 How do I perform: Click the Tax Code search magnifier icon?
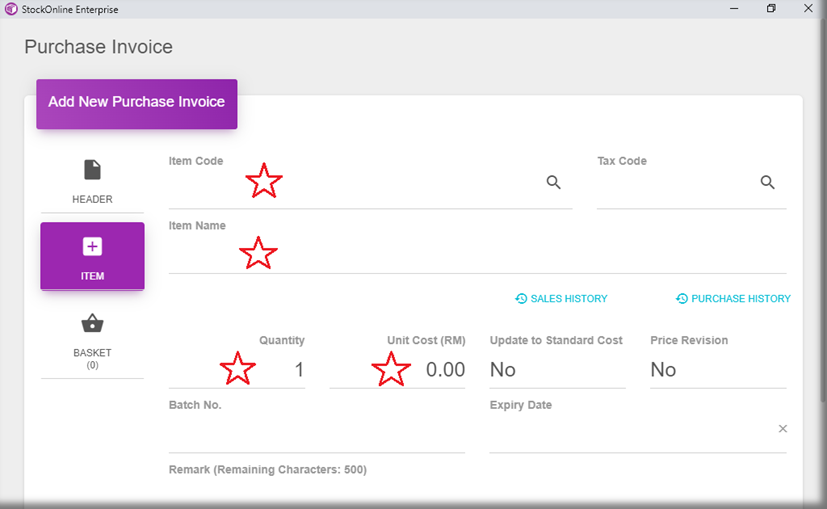pyautogui.click(x=767, y=182)
